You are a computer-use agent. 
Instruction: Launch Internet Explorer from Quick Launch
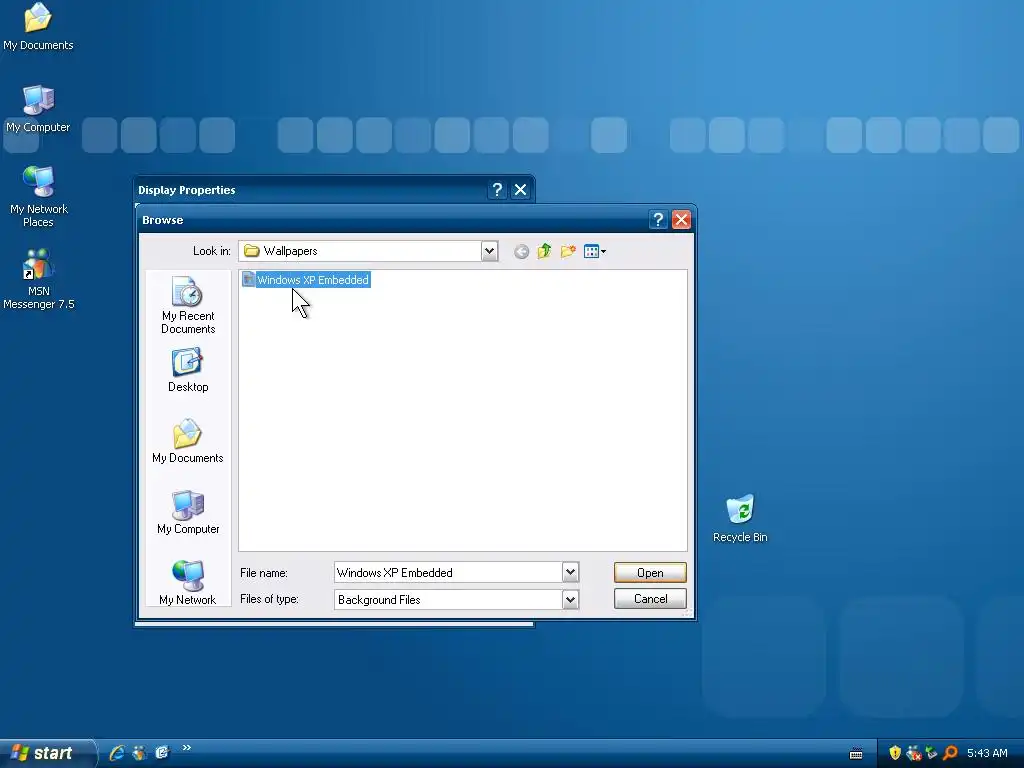pyautogui.click(x=117, y=753)
